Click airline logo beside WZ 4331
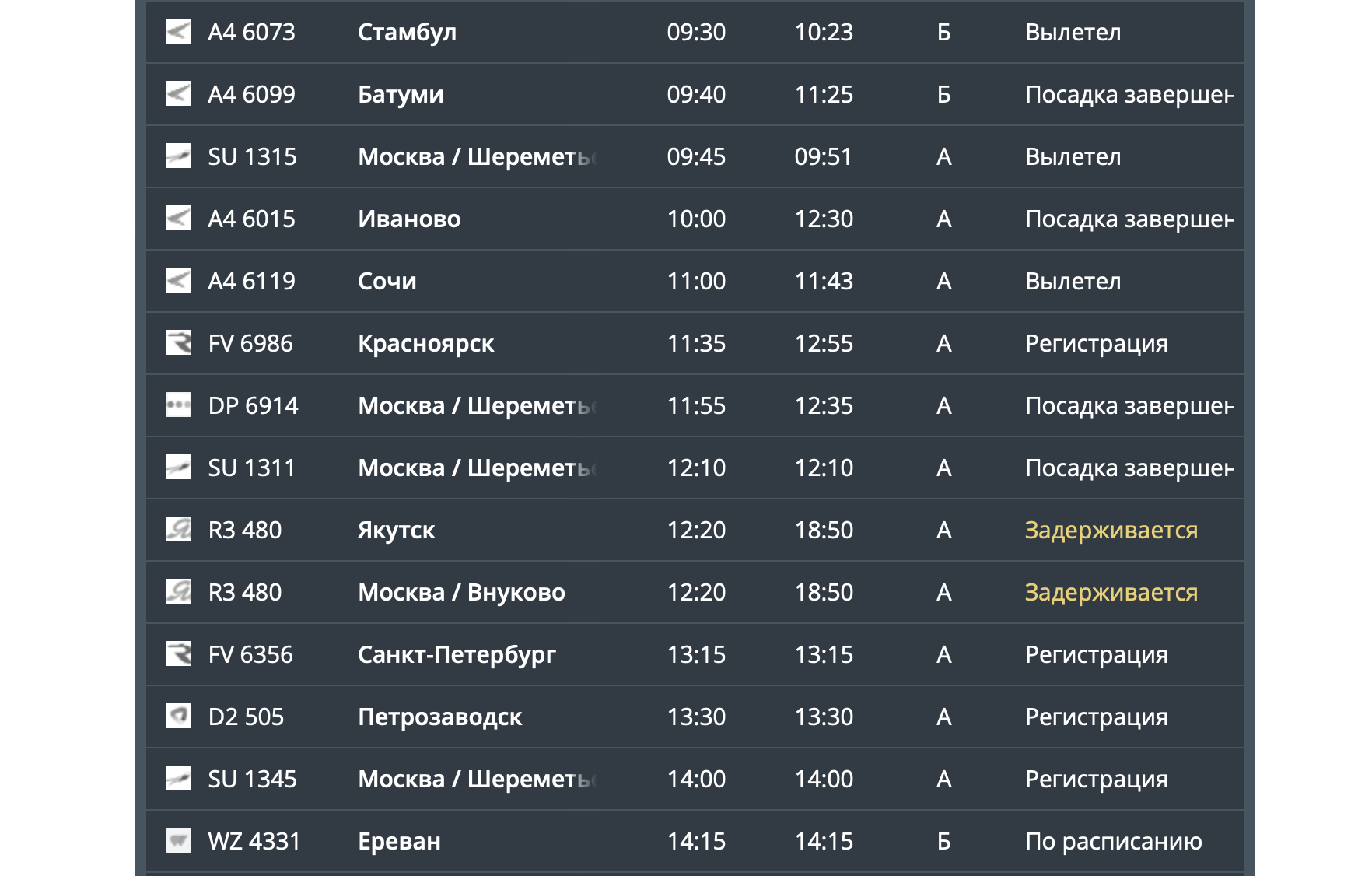The image size is (1372, 876). (x=179, y=841)
